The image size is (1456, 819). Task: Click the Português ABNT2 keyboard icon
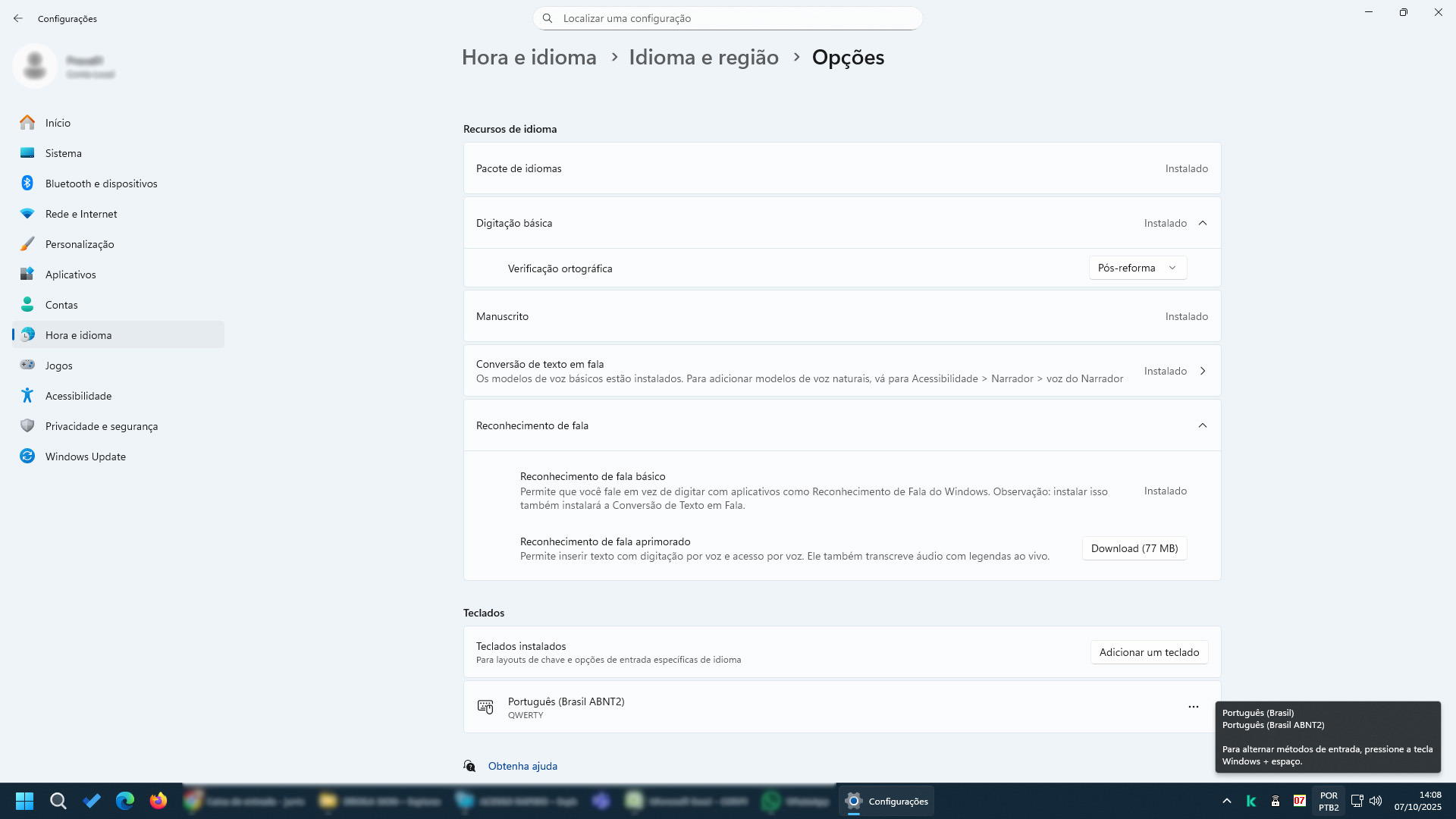click(x=485, y=707)
